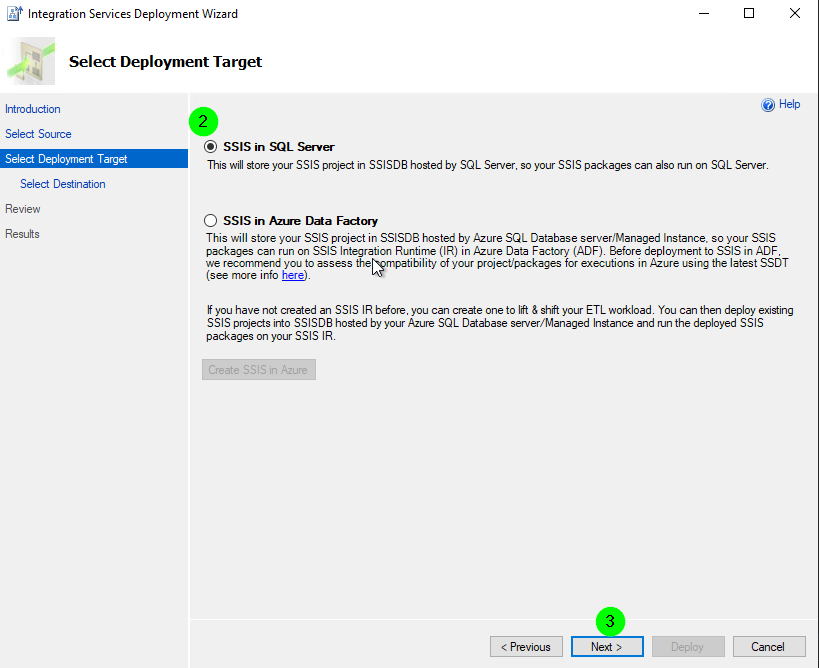Image resolution: width=819 pixels, height=668 pixels.
Task: Choose SSIS in Azure Data Factory option
Action: coord(210,220)
